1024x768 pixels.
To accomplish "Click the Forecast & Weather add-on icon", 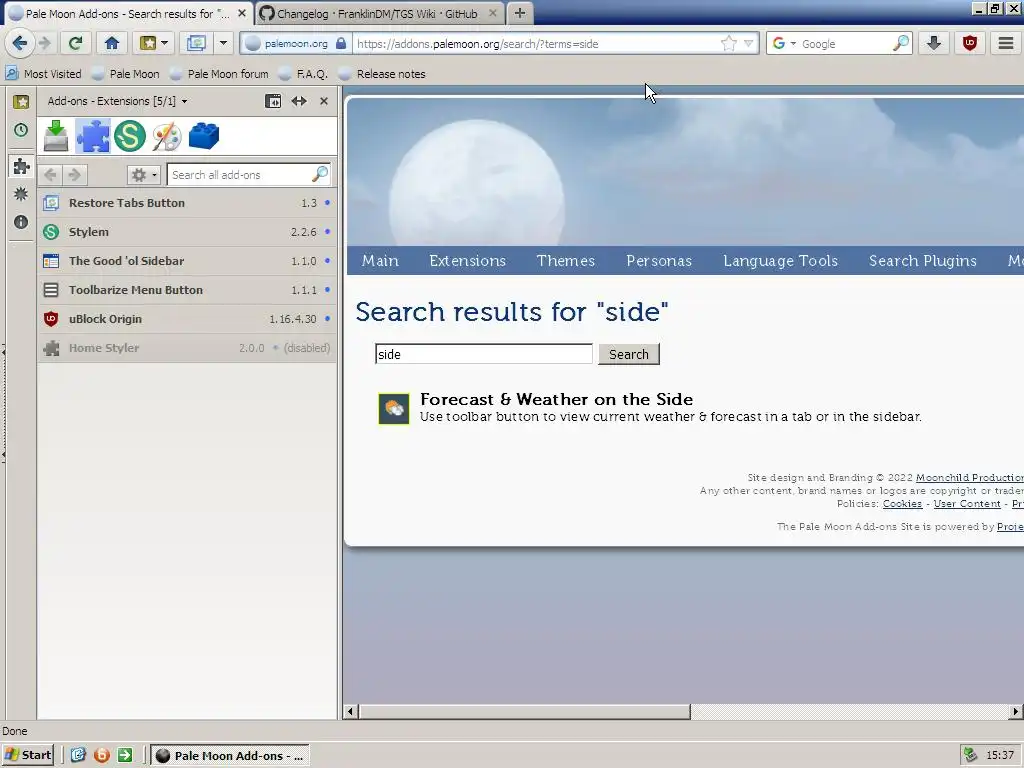I will 394,408.
